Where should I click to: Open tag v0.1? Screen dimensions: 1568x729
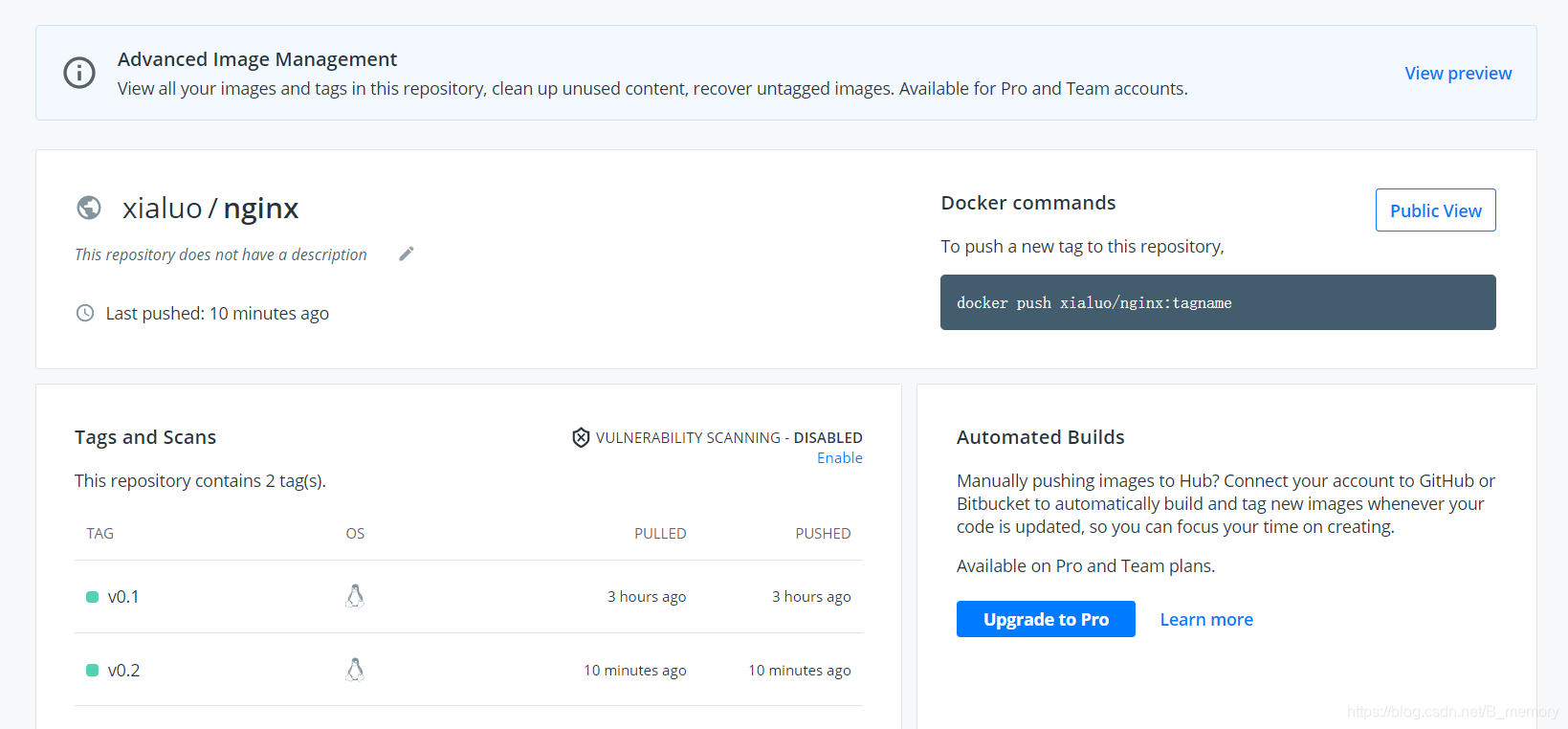click(x=123, y=597)
